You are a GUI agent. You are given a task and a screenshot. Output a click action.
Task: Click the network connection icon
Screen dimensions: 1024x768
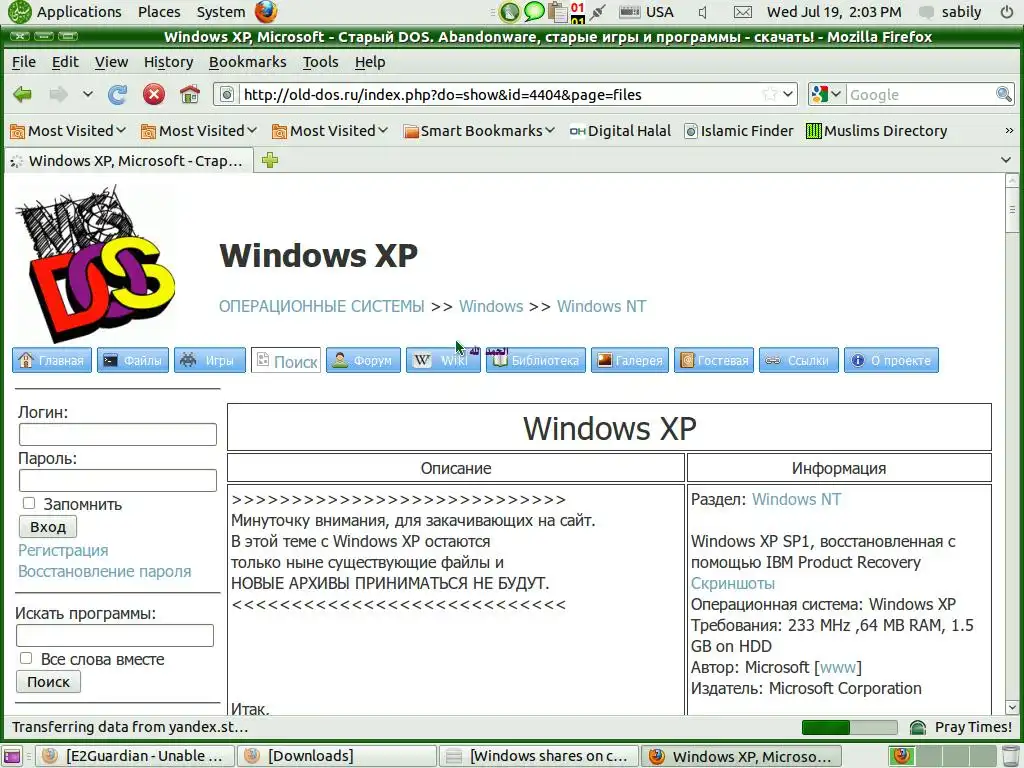click(x=597, y=12)
